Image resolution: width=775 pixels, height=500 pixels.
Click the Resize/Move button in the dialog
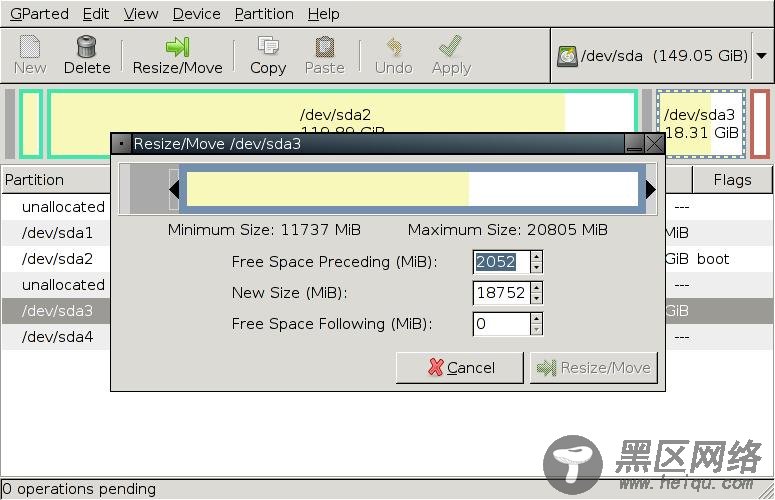pyautogui.click(x=594, y=368)
